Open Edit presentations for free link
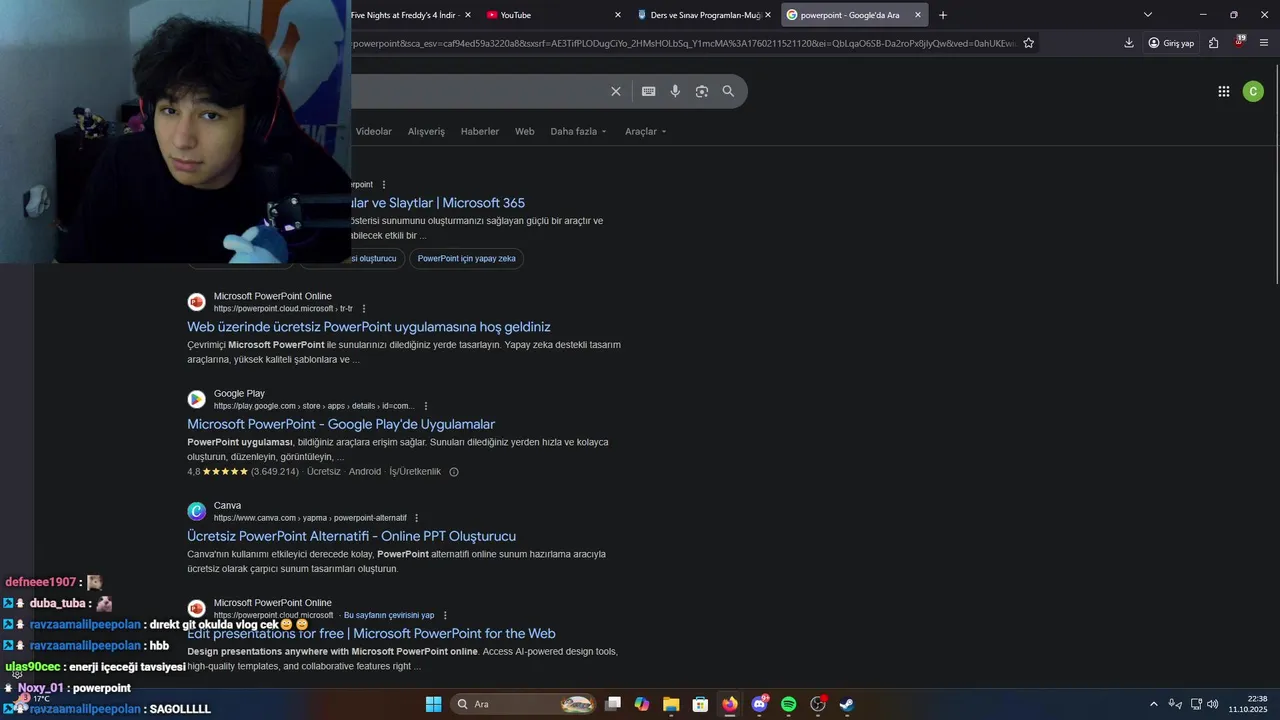Viewport: 1280px width, 720px height. (371, 633)
